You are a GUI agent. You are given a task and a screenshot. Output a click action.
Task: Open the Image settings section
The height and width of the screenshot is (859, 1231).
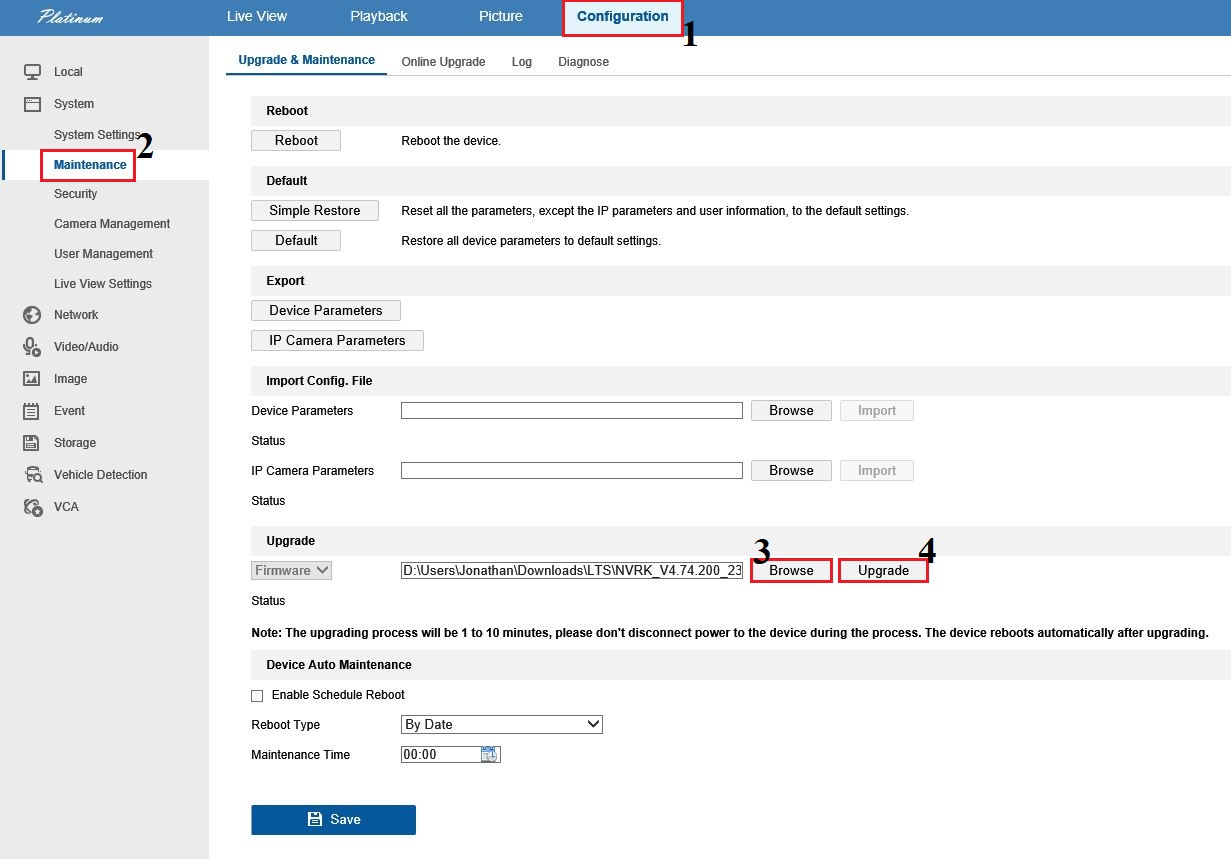coord(70,378)
